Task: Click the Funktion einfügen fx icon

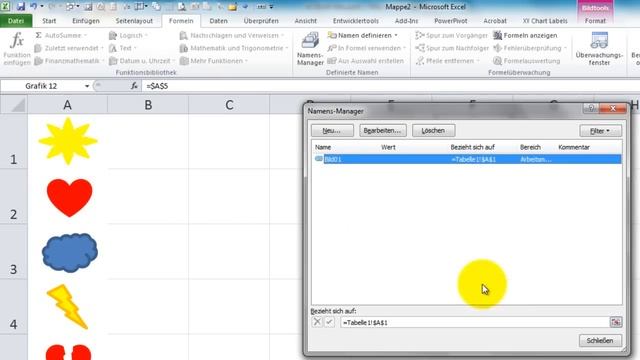Action: 17,49
